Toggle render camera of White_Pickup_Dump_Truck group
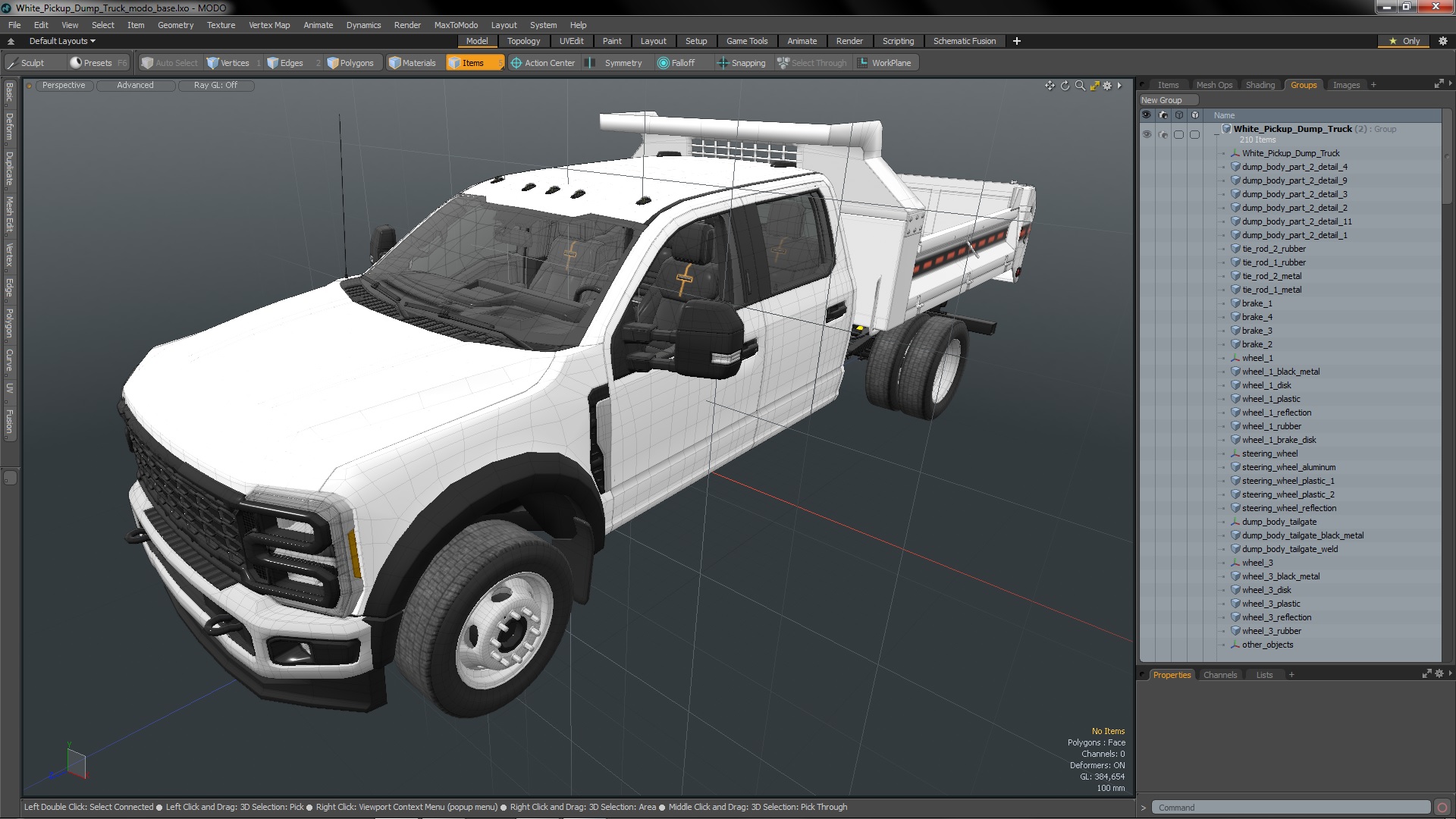 [x=1163, y=134]
